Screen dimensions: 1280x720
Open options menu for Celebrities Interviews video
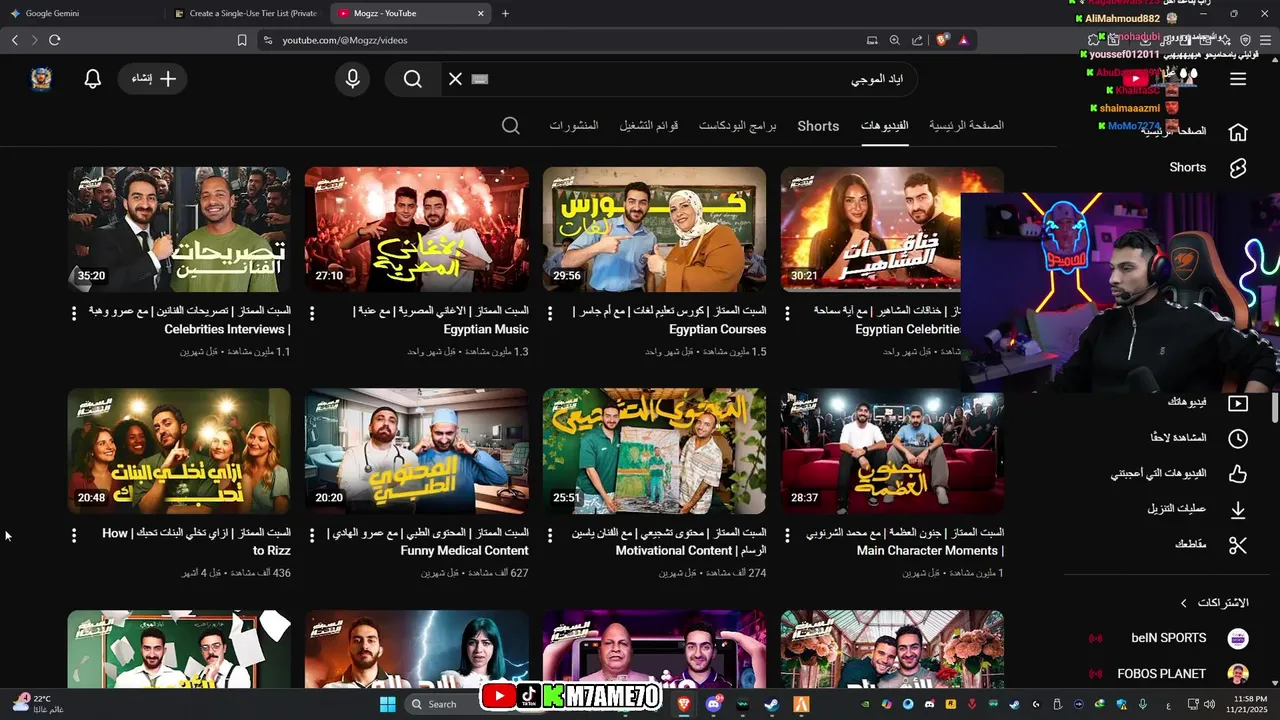[74, 313]
